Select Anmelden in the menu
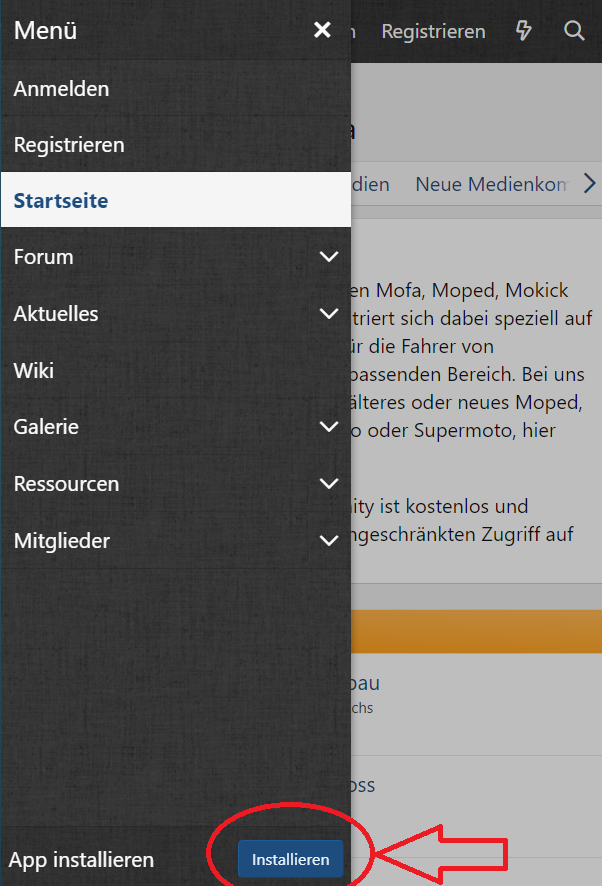This screenshot has height=886, width=602. 176,89
